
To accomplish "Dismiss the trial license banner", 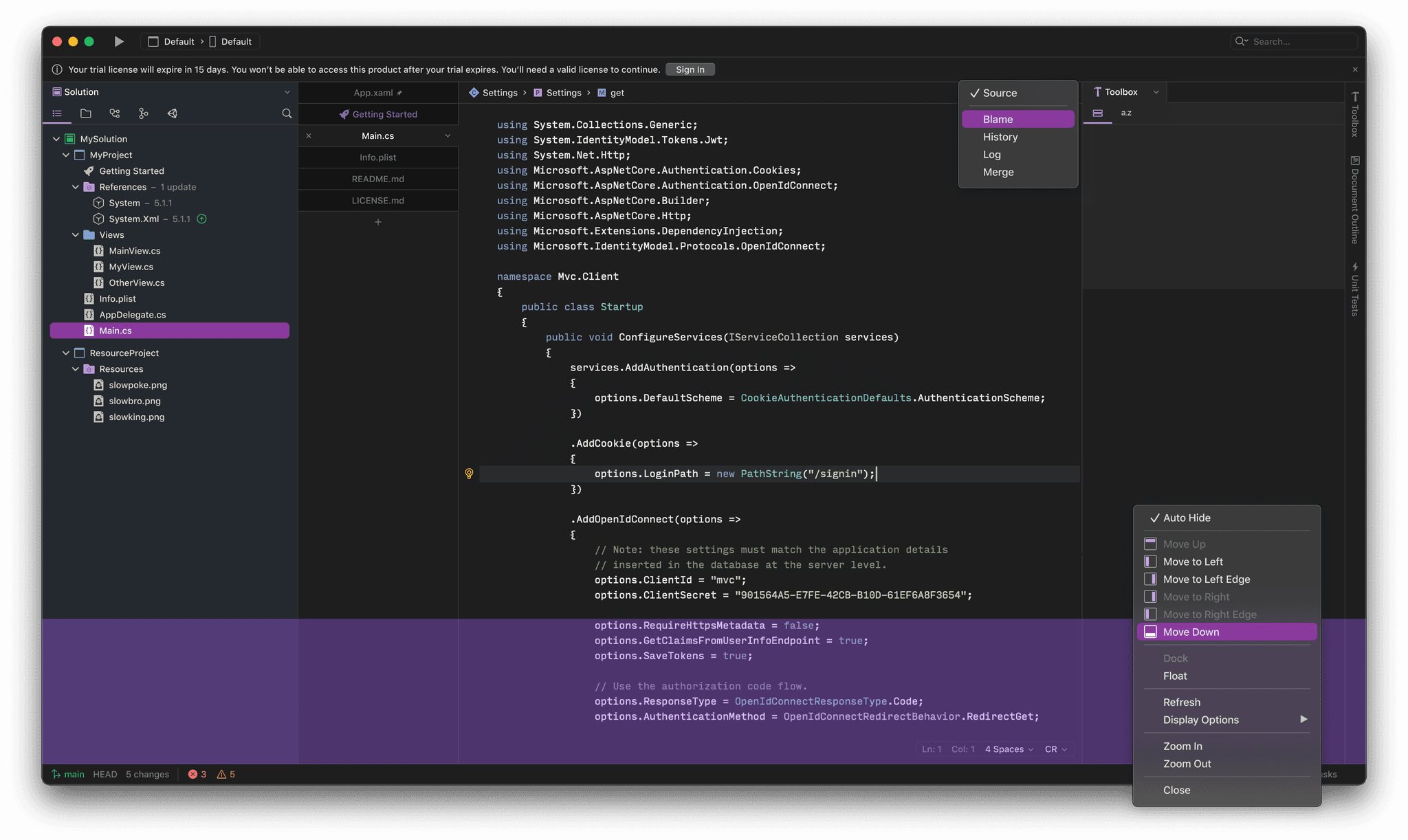I will click(1355, 69).
